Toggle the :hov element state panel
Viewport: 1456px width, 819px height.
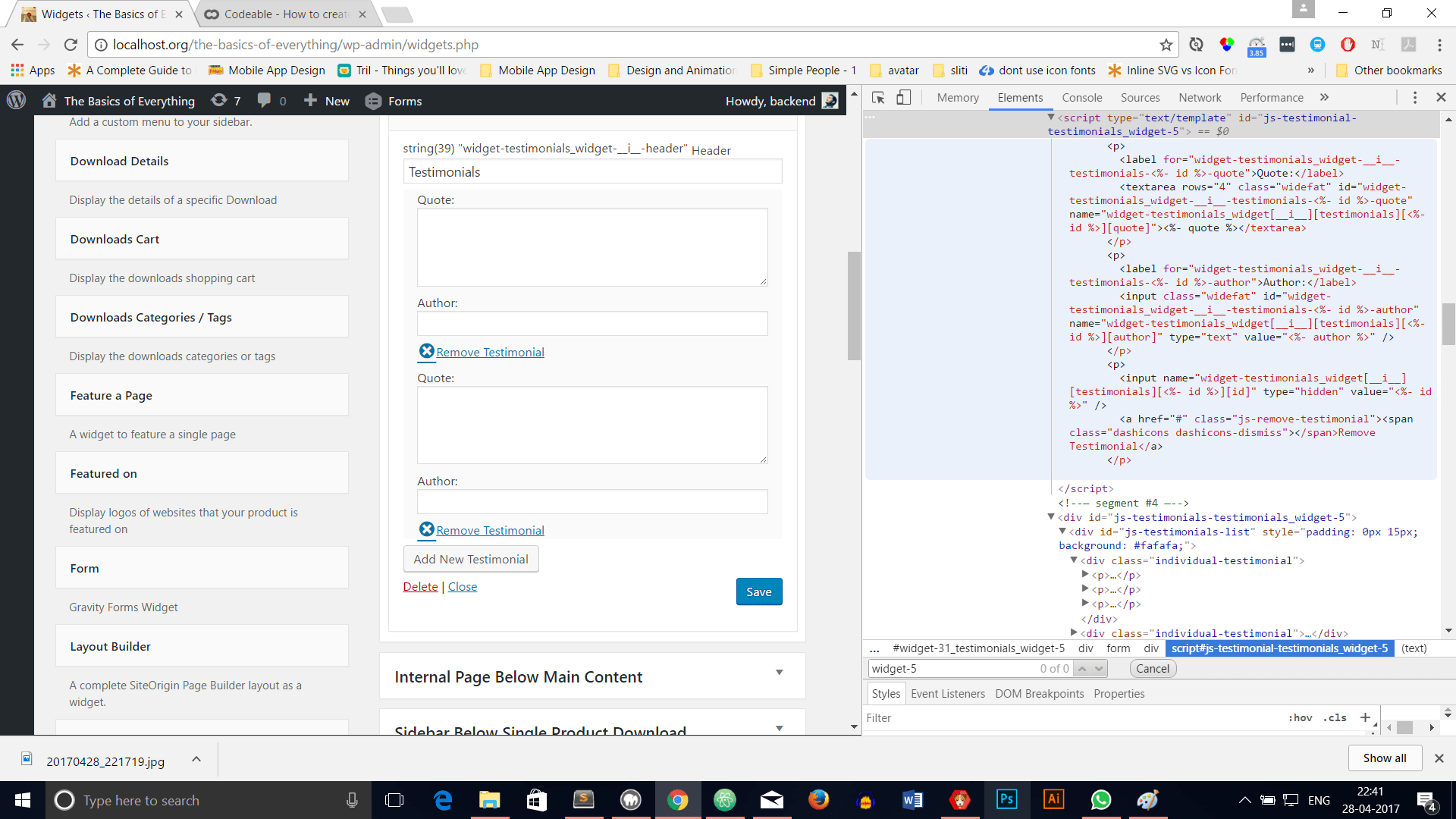tap(1300, 717)
